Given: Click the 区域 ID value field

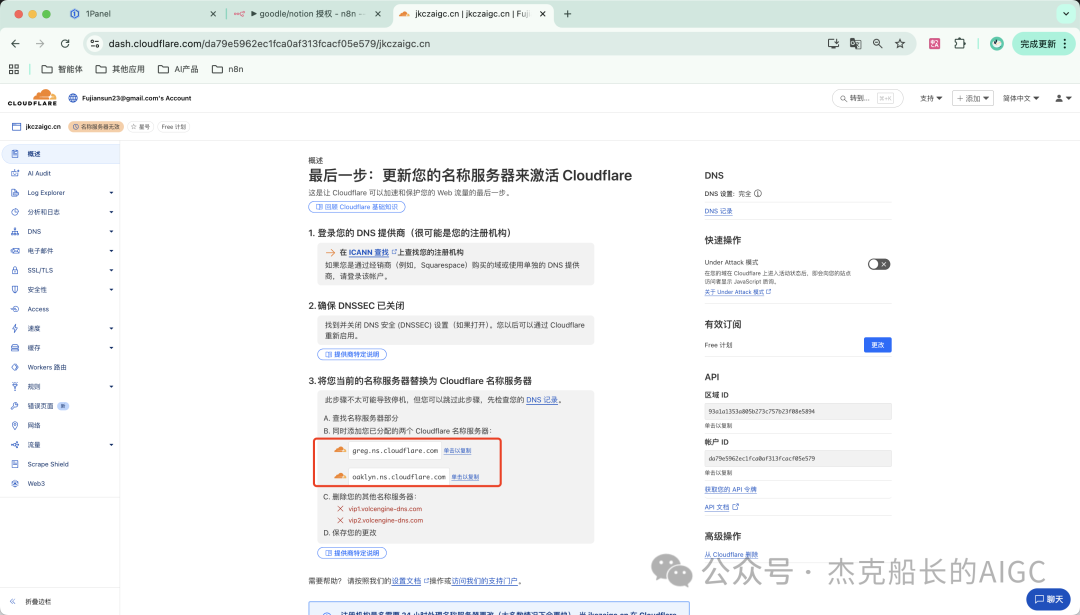Looking at the screenshot, I should pyautogui.click(x=798, y=411).
